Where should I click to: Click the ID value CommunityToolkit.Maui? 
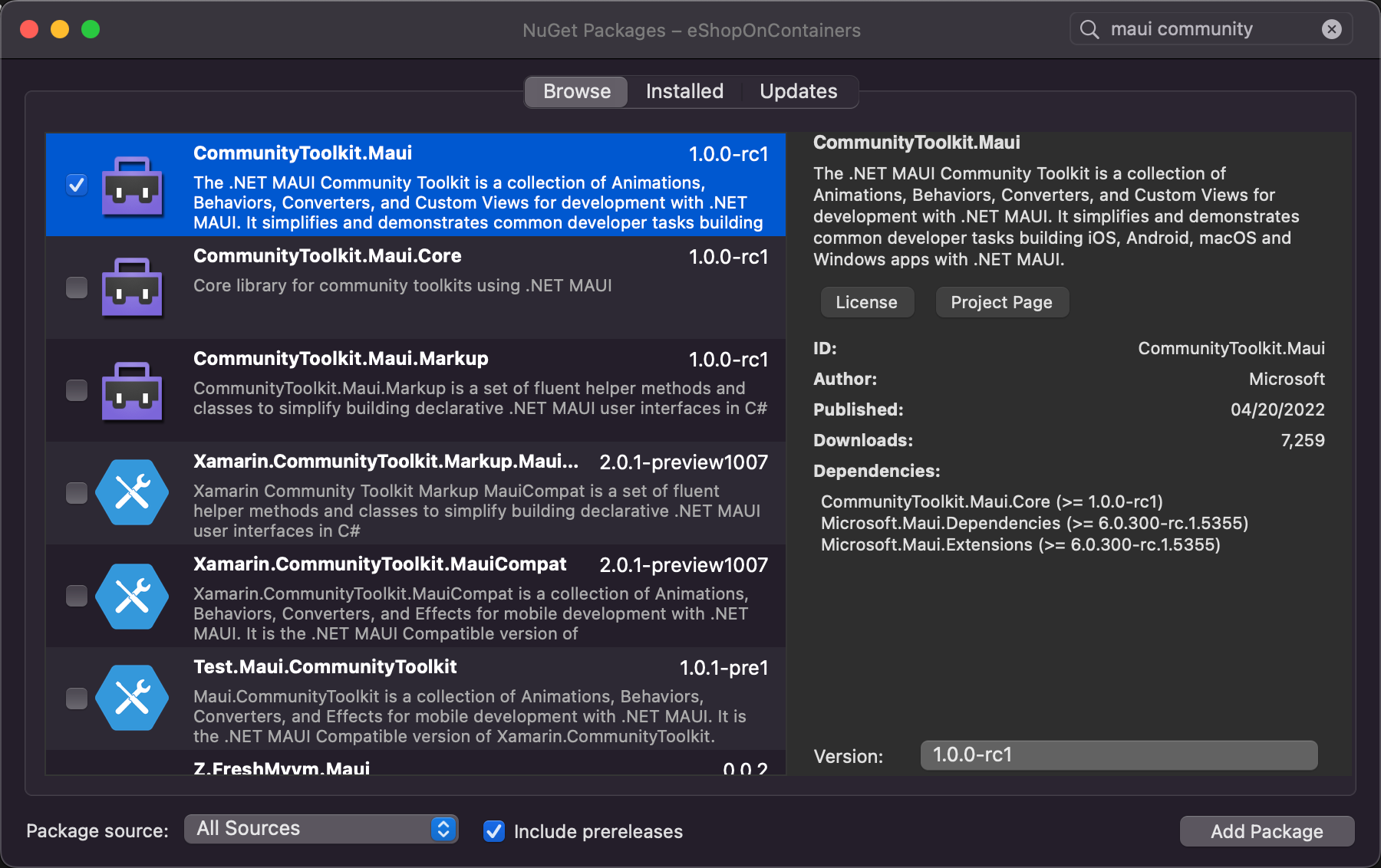click(1231, 348)
